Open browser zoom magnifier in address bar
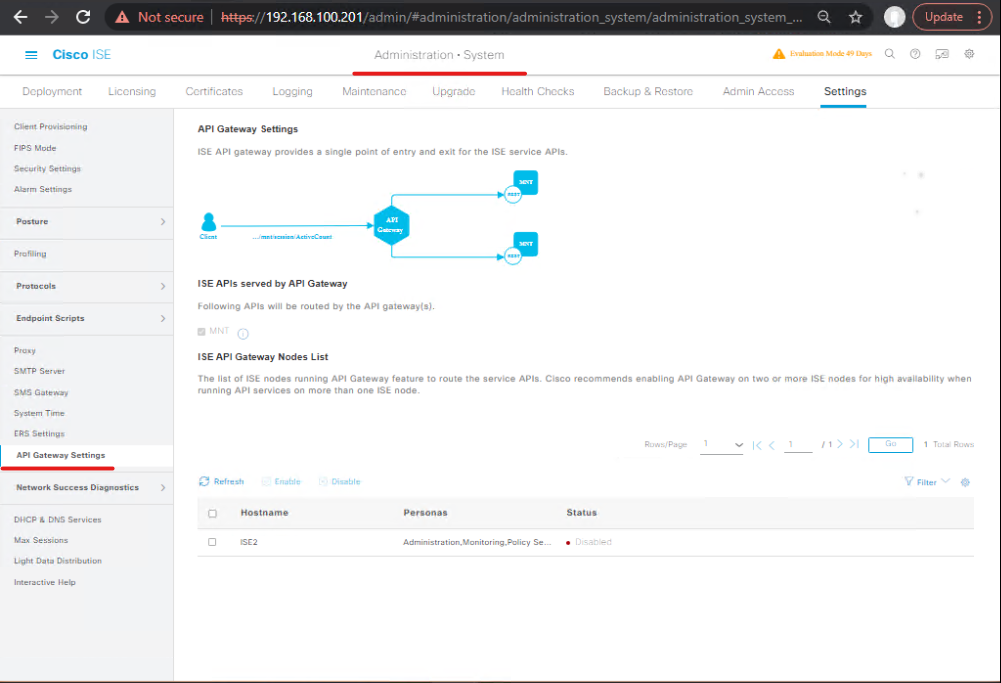This screenshot has width=1001, height=683. click(824, 17)
